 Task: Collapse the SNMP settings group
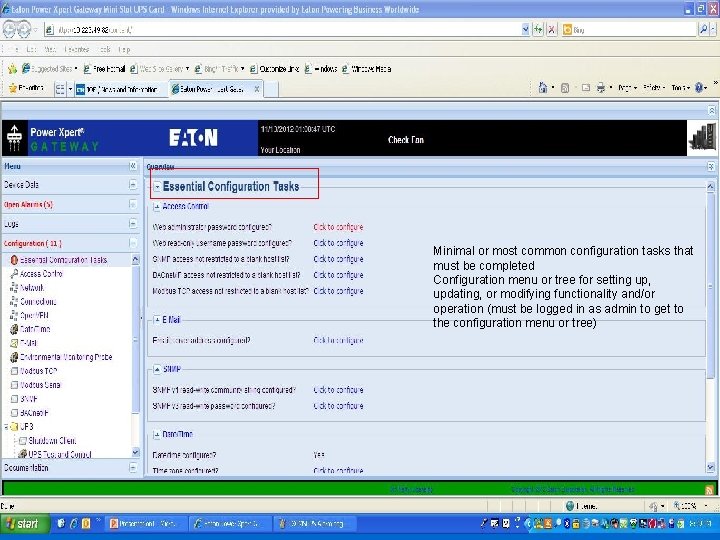(x=157, y=369)
